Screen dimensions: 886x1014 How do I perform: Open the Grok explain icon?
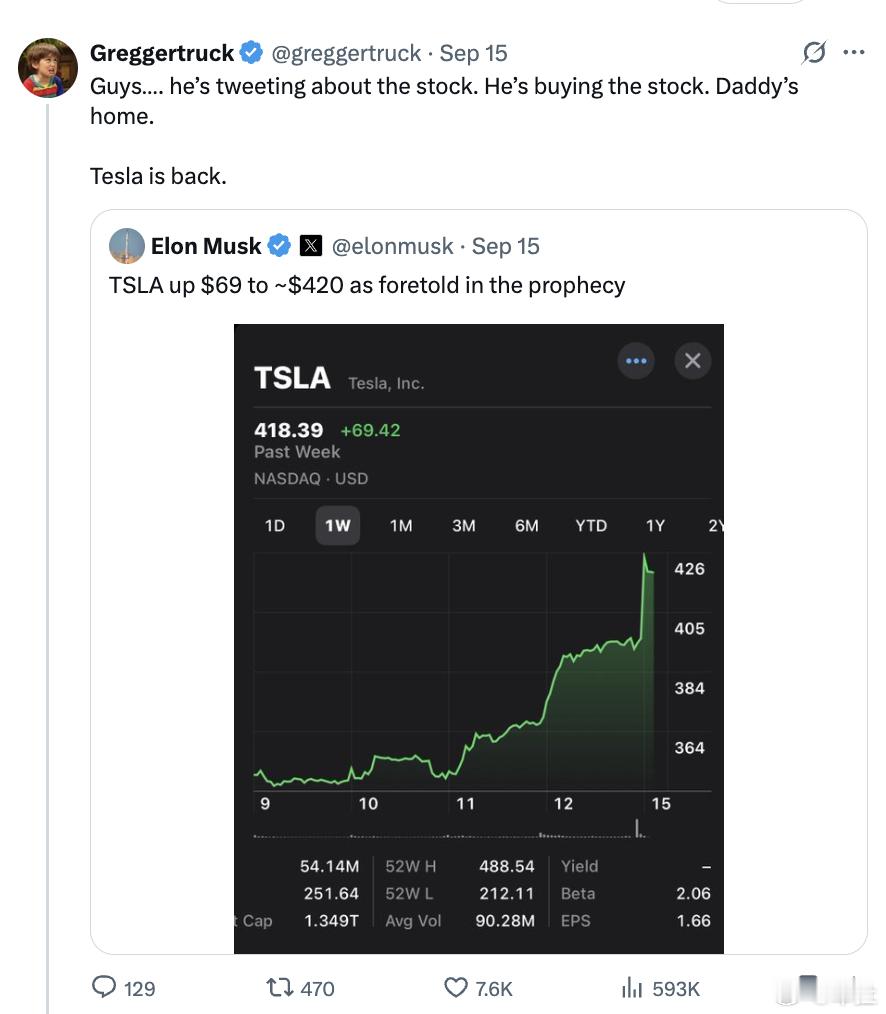814,52
